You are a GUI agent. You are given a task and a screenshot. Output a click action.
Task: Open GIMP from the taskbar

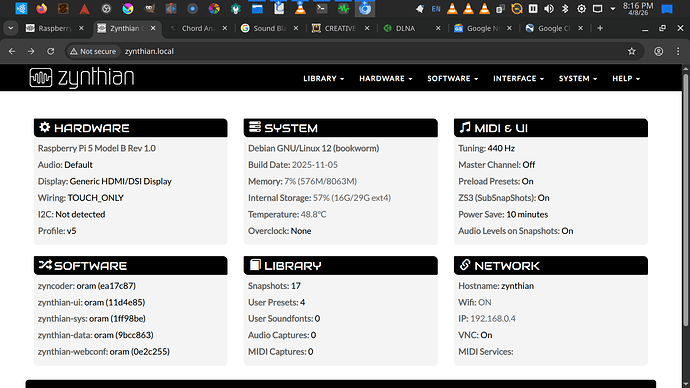coord(150,8)
